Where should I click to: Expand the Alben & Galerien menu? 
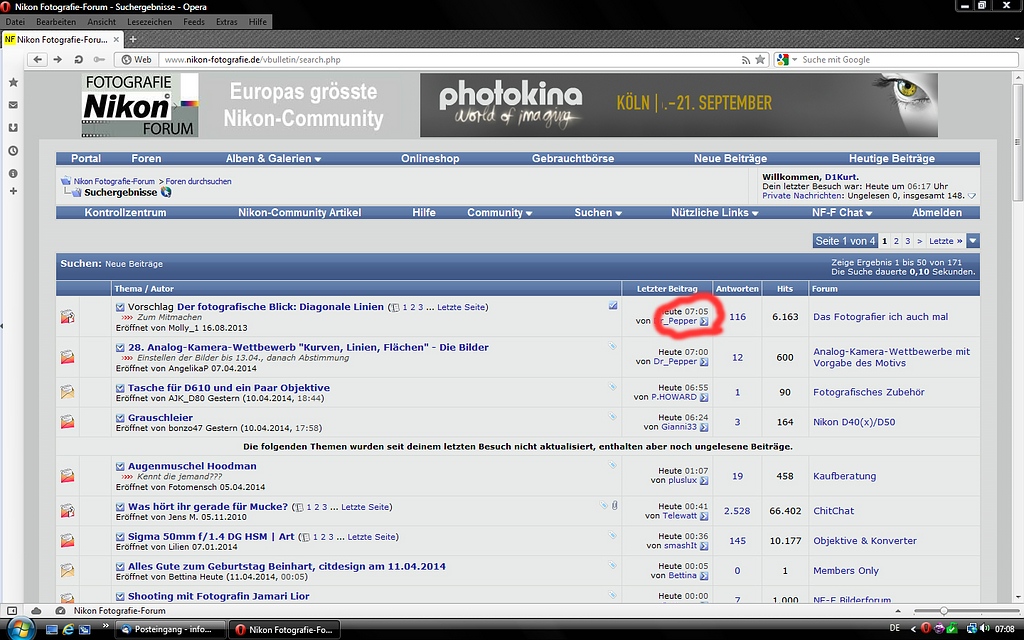tap(273, 159)
